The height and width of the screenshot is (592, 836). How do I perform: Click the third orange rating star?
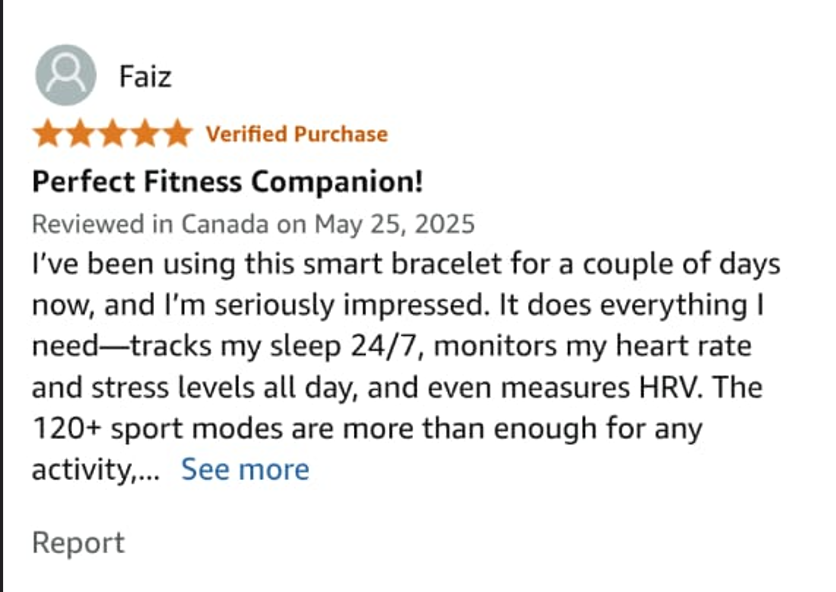pos(113,133)
